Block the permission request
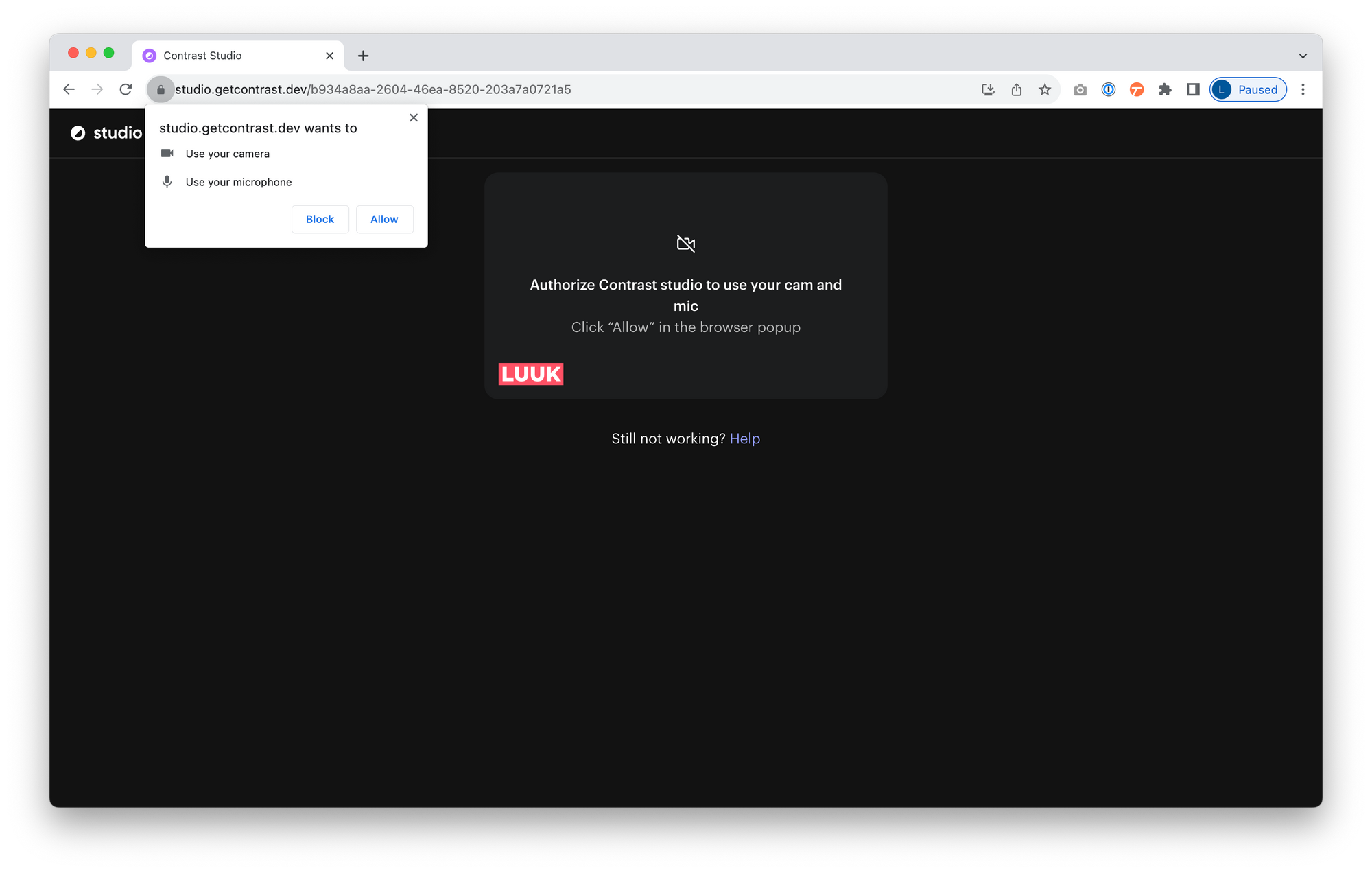 coord(320,219)
